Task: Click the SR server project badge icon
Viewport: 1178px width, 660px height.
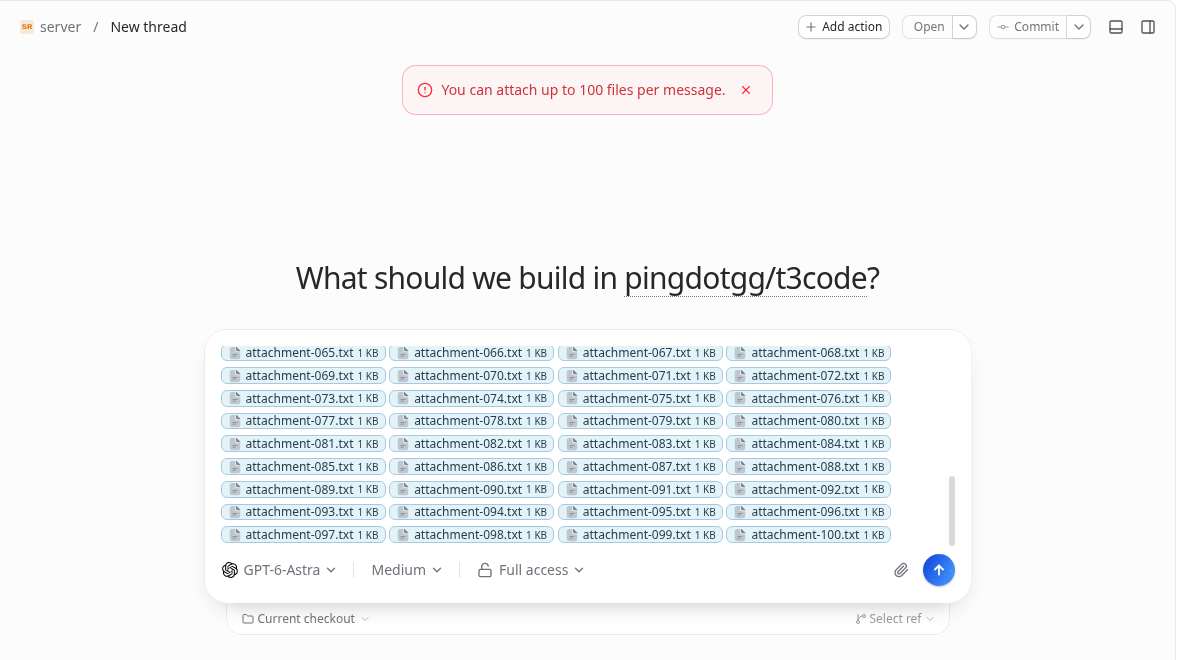Action: [x=27, y=27]
